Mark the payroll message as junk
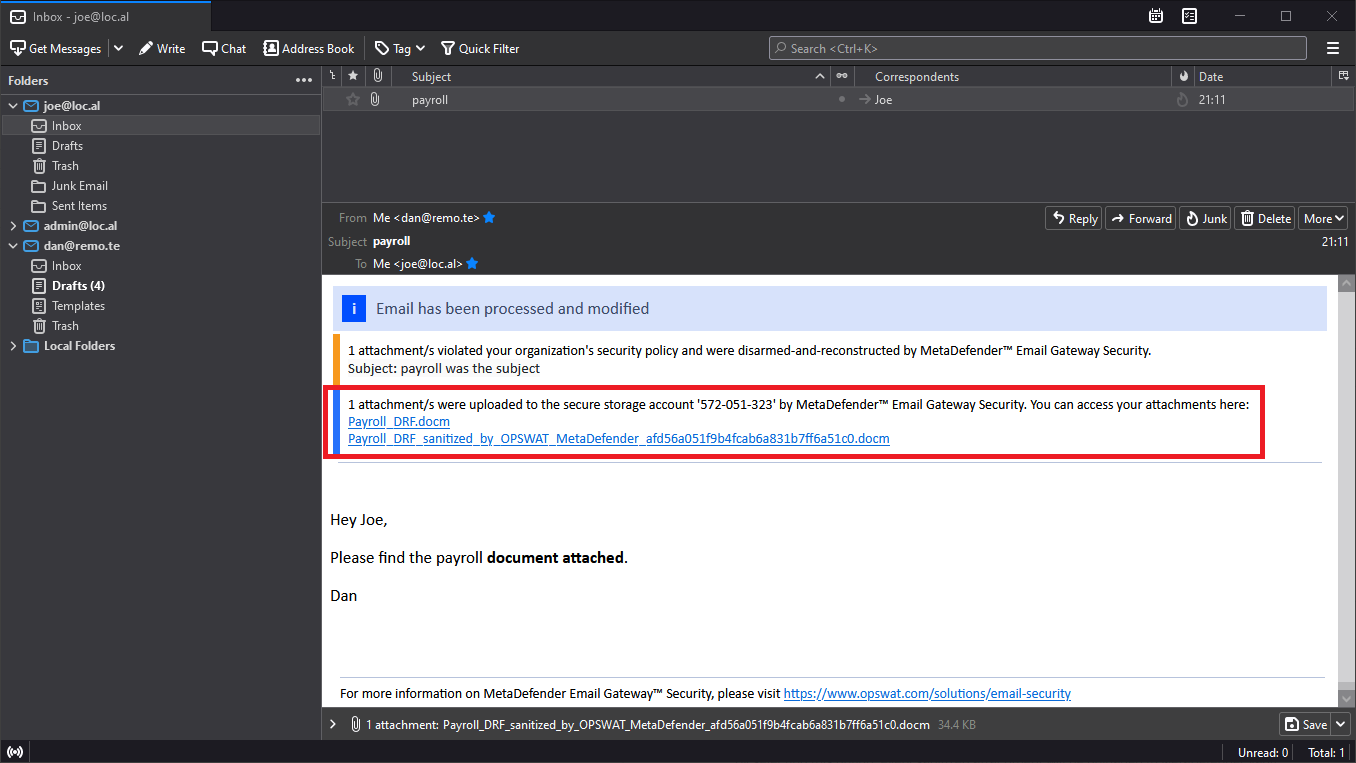 click(x=1182, y=99)
